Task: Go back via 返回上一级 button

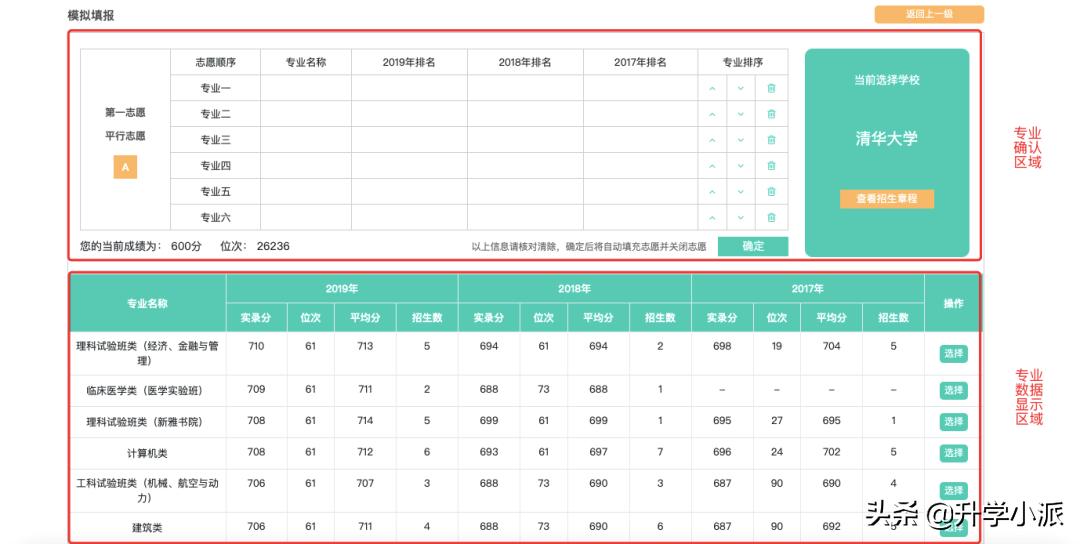Action: (929, 14)
